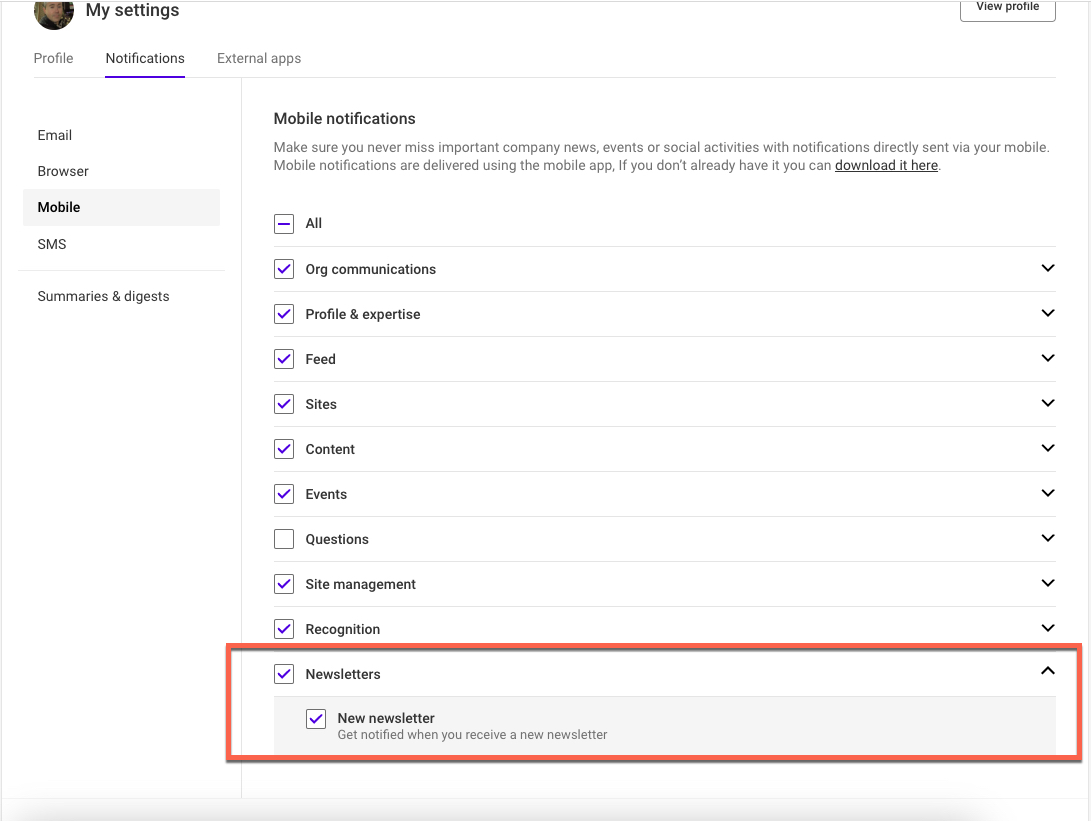Image resolution: width=1091 pixels, height=821 pixels.
Task: Uncheck the New newsletter notification
Action: point(316,718)
